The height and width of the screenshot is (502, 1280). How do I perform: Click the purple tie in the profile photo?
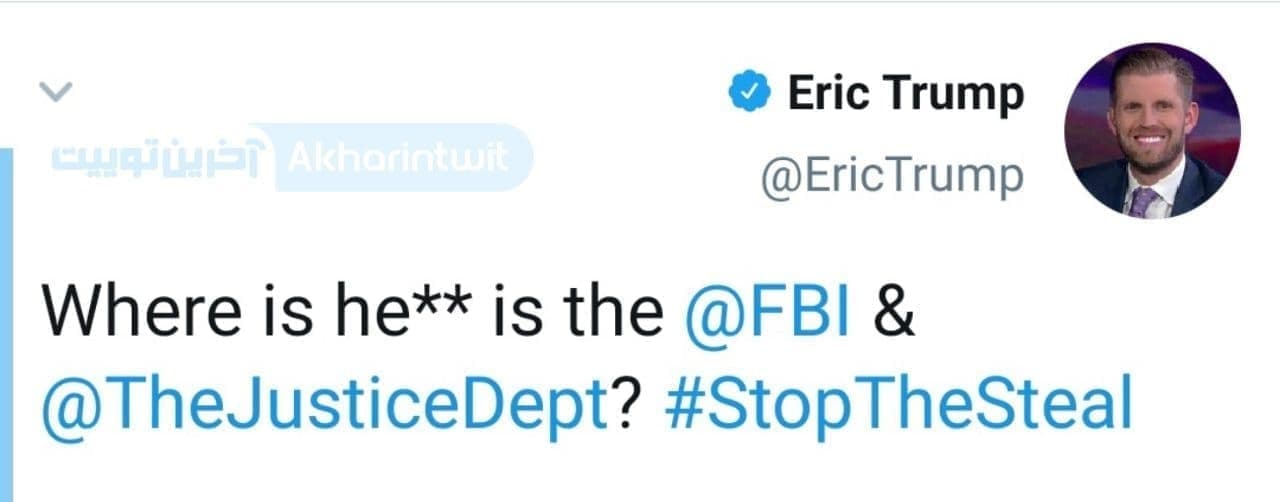pyautogui.click(x=1141, y=201)
